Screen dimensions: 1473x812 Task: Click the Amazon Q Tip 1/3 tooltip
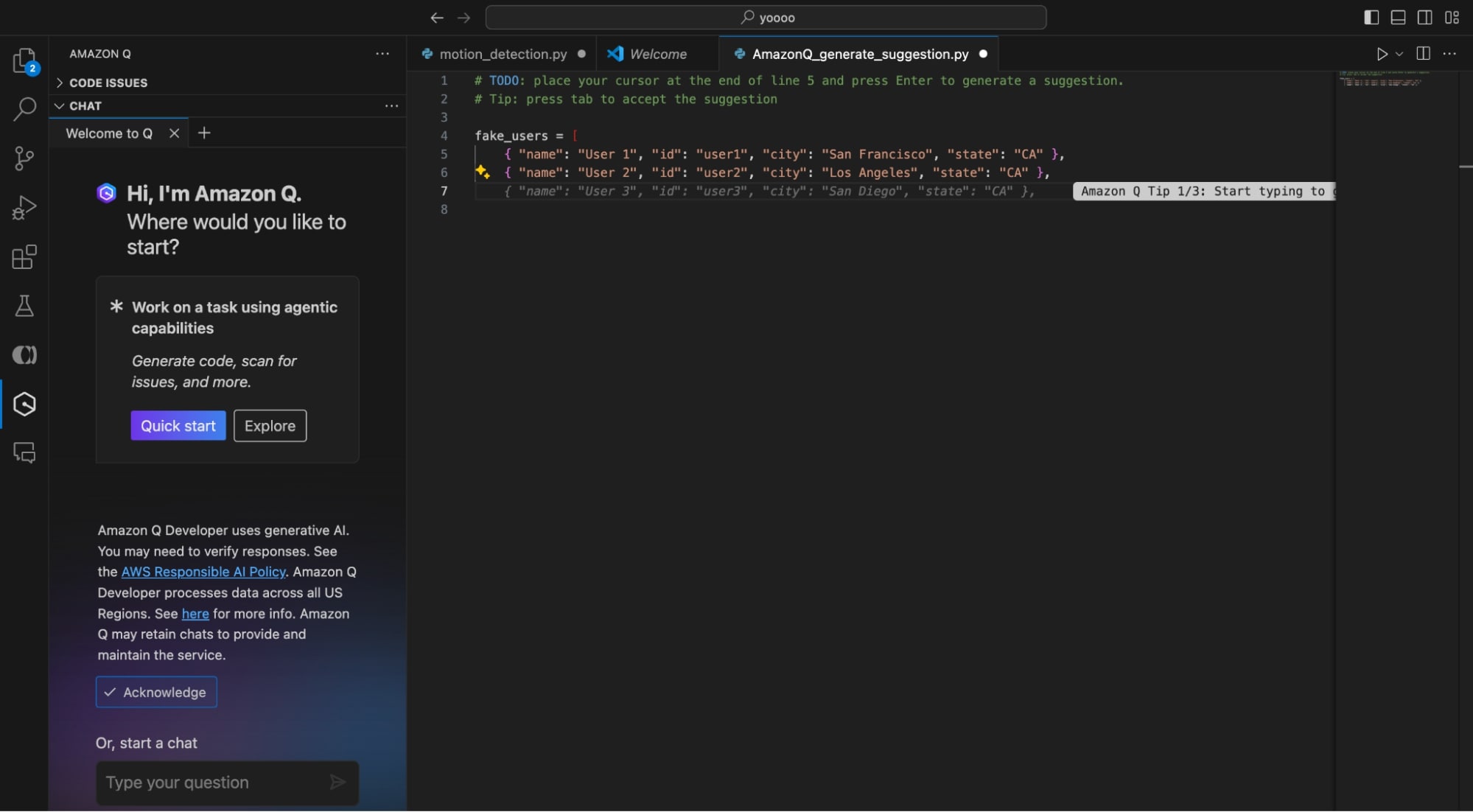1204,192
